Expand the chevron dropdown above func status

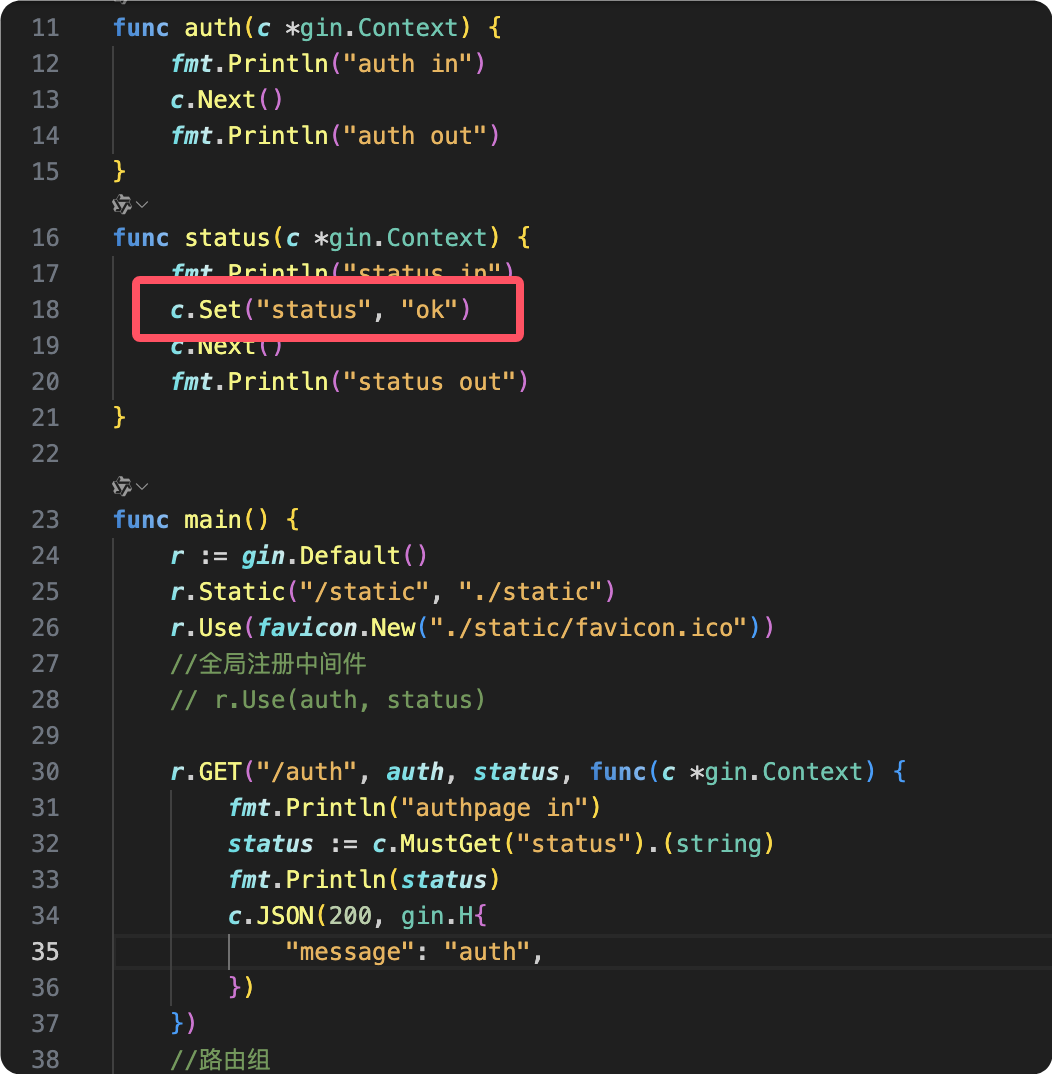(x=142, y=204)
